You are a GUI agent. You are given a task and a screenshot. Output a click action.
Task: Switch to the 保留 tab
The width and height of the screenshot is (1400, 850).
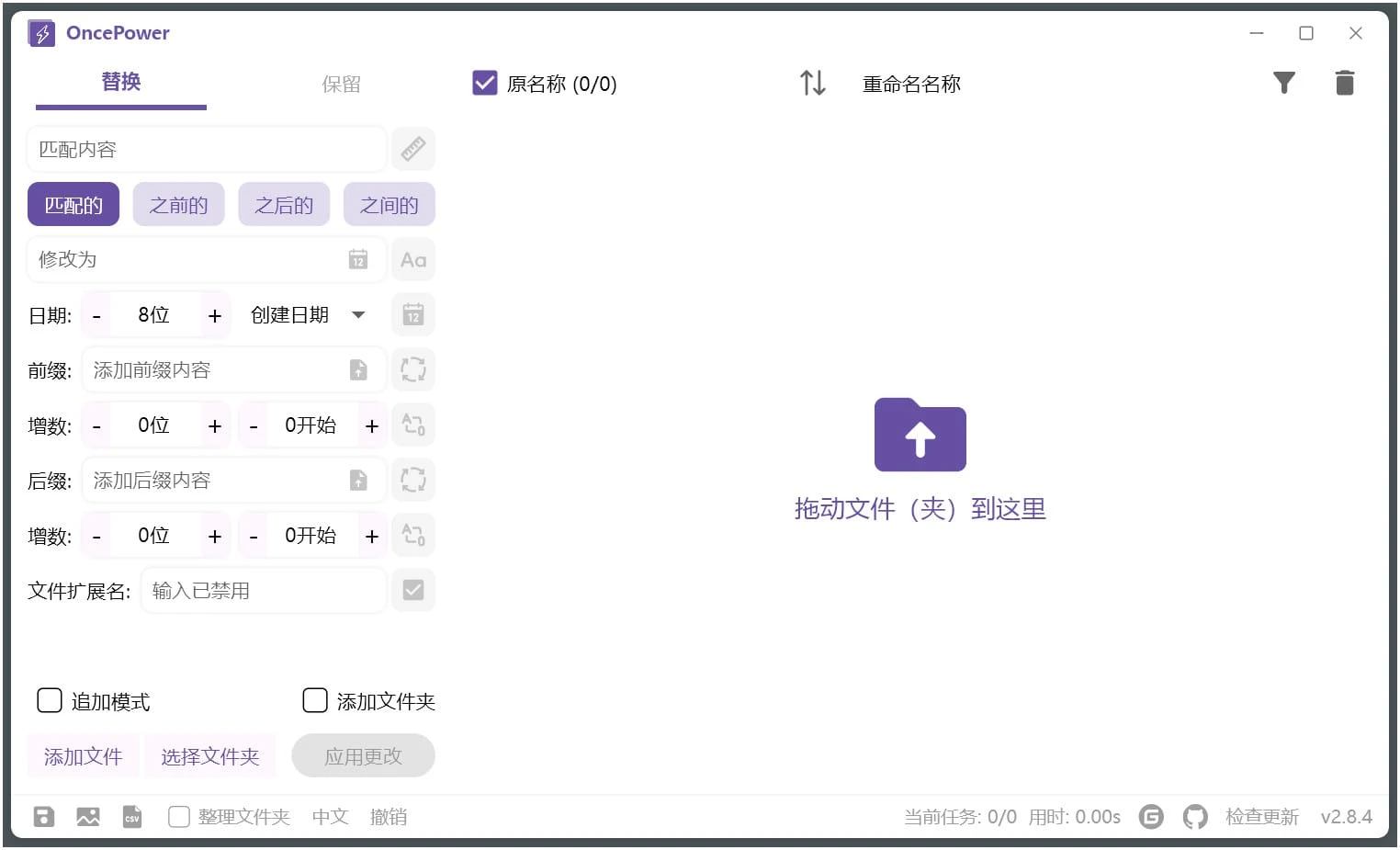click(342, 84)
